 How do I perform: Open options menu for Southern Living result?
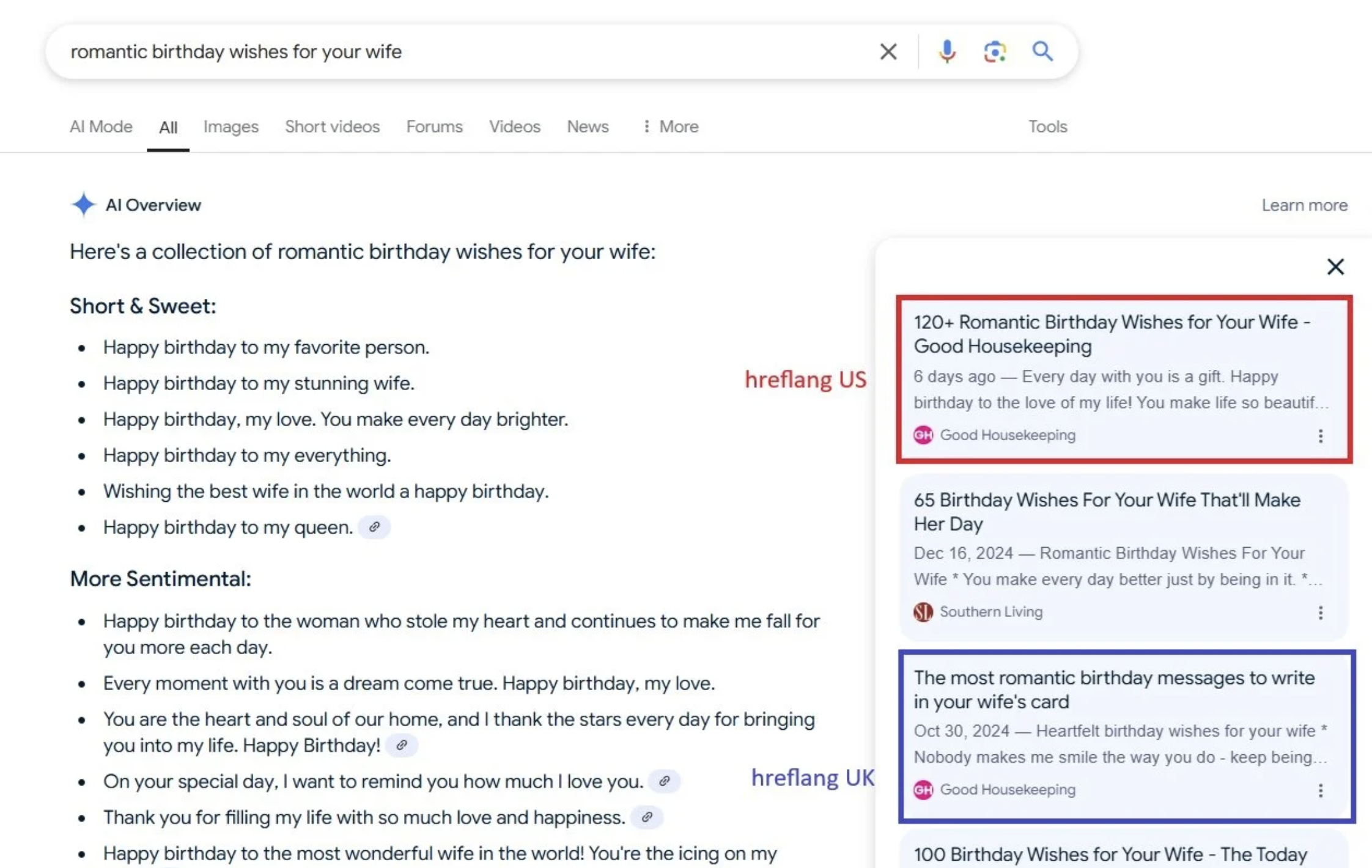coord(1321,612)
